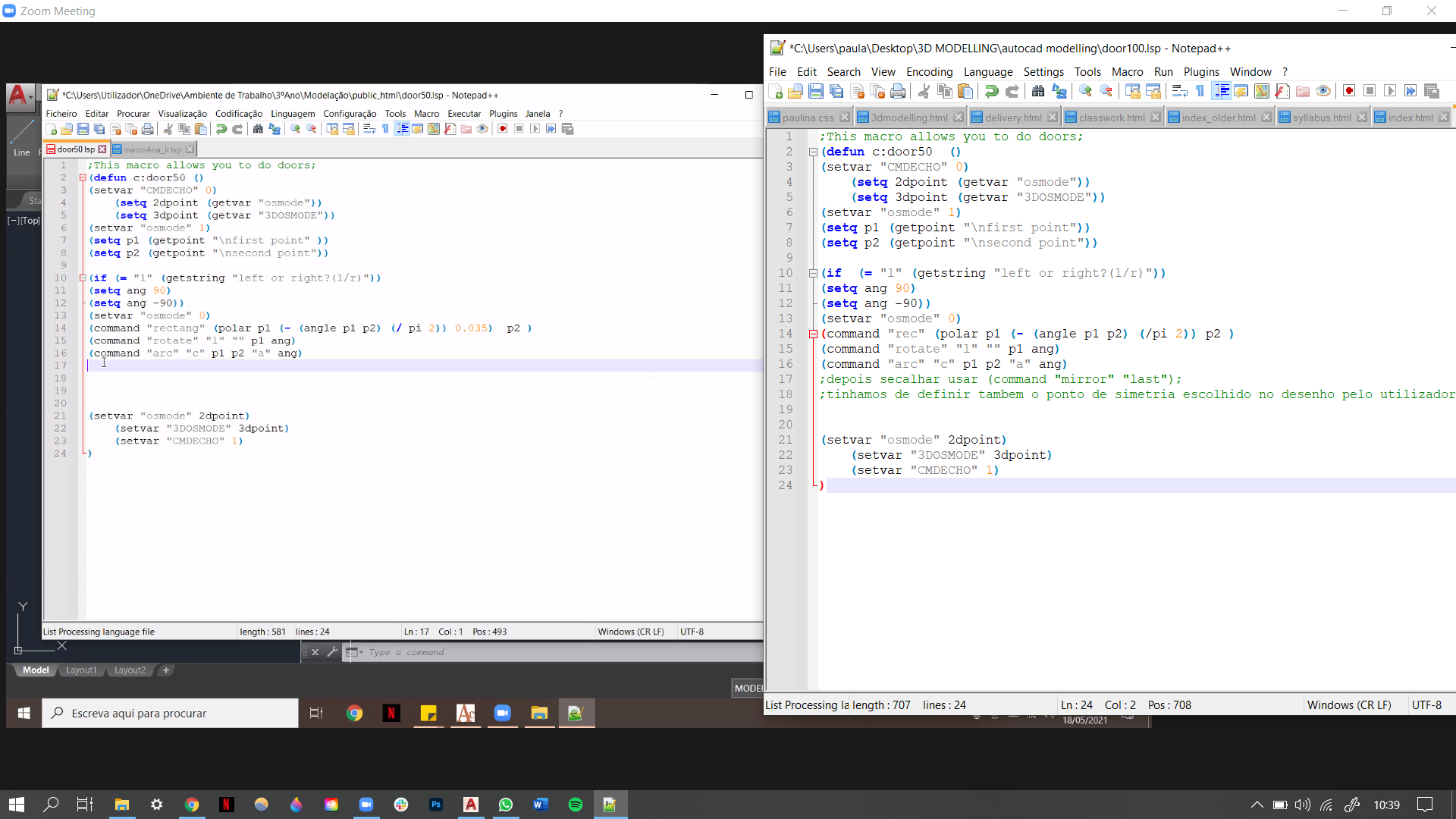Image resolution: width=1456 pixels, height=819 pixels.
Task: Save door50.lsp using its Save icon
Action: click(x=83, y=130)
